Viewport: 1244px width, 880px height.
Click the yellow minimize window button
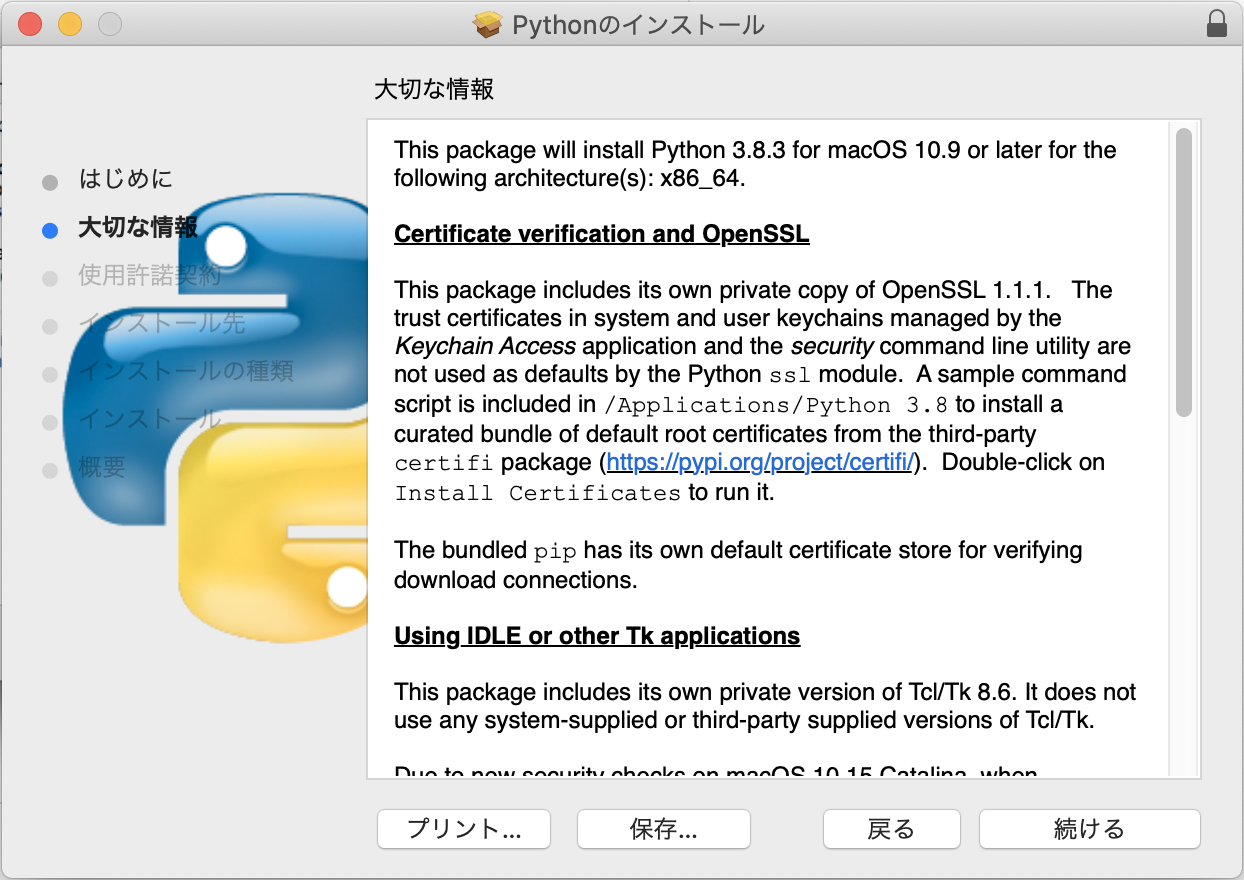tap(69, 24)
